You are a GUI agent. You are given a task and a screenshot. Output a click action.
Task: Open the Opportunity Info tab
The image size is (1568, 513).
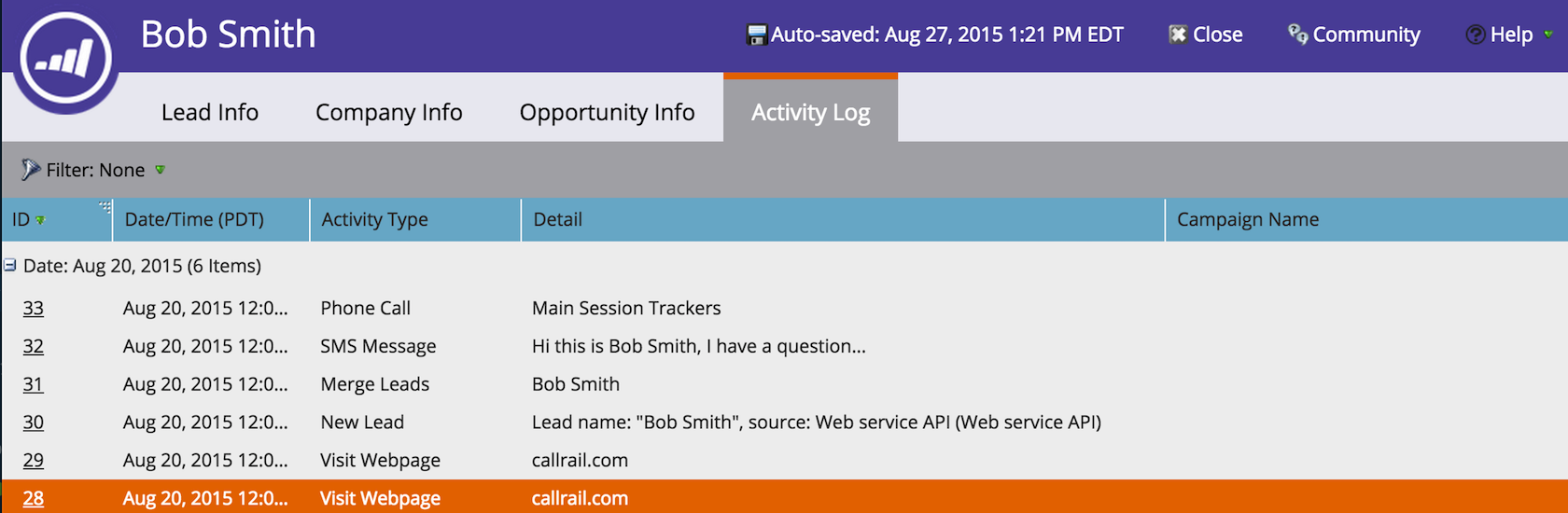coord(607,112)
